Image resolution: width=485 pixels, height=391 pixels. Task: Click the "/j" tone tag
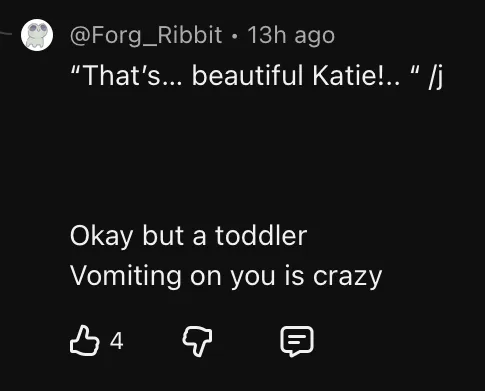[x=436, y=77]
